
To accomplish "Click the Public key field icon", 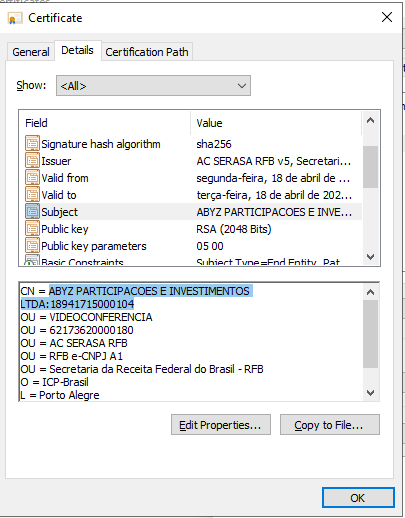I will pyautogui.click(x=32, y=229).
